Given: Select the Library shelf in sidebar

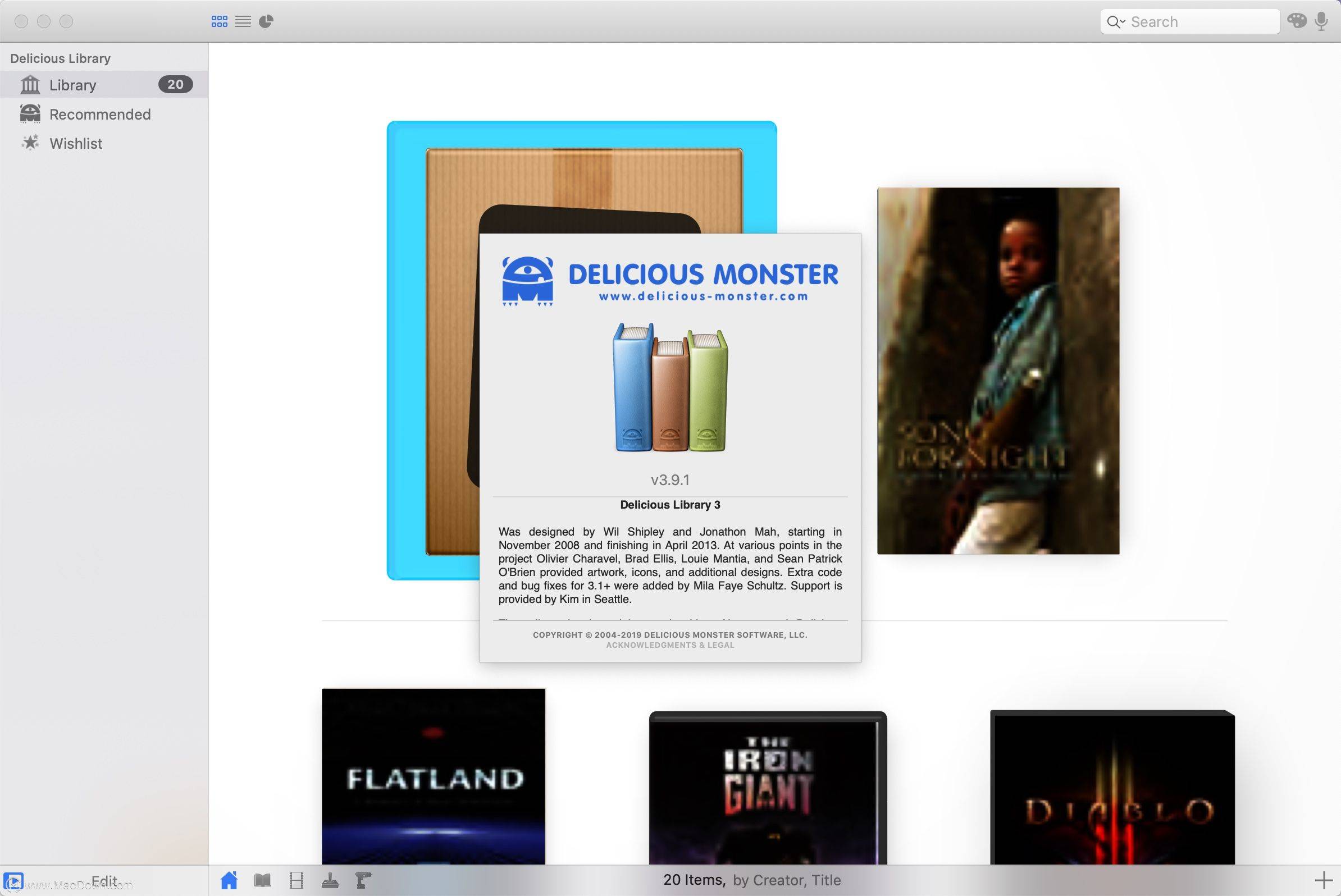Looking at the screenshot, I should click(104, 85).
